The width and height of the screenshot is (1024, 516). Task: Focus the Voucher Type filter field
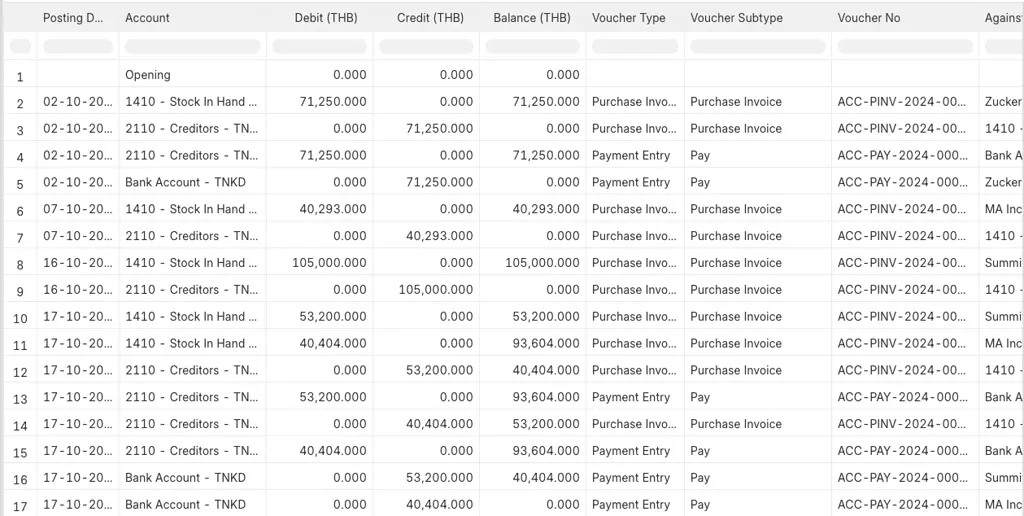pyautogui.click(x=635, y=46)
